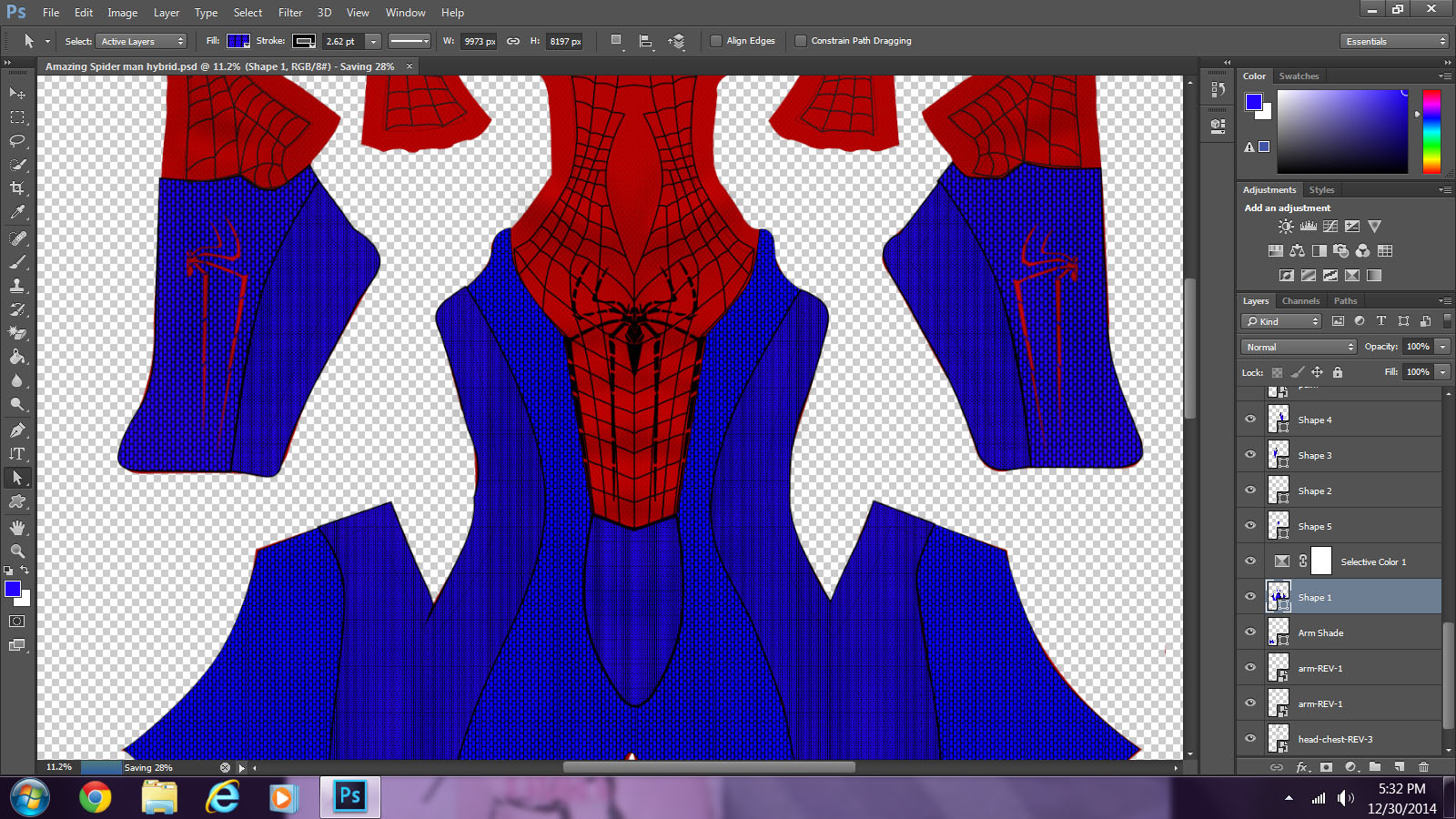Switch to the Styles tab
The width and height of the screenshot is (1456, 819).
click(1321, 190)
